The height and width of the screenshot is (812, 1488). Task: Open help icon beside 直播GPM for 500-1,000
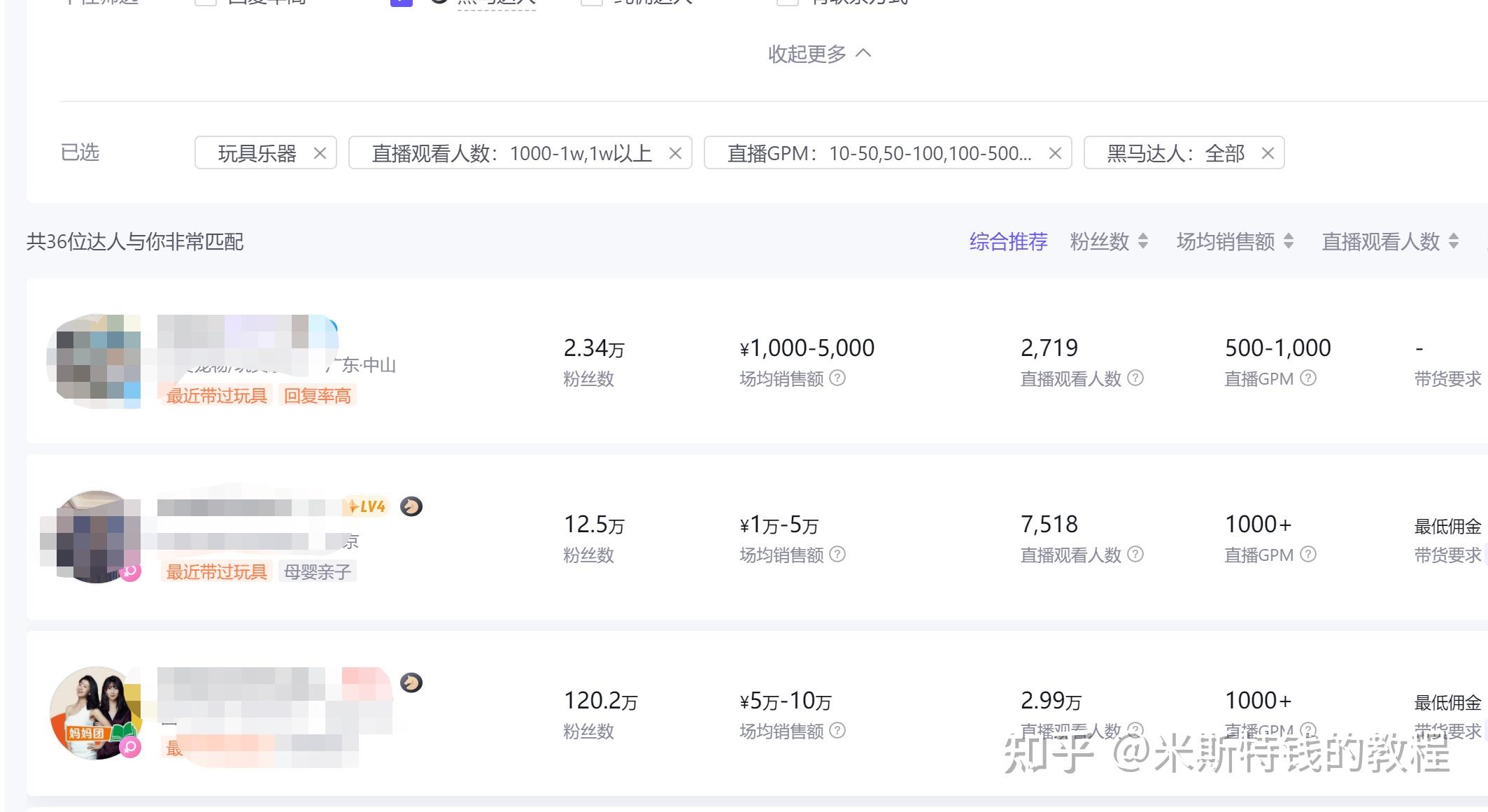(1308, 378)
